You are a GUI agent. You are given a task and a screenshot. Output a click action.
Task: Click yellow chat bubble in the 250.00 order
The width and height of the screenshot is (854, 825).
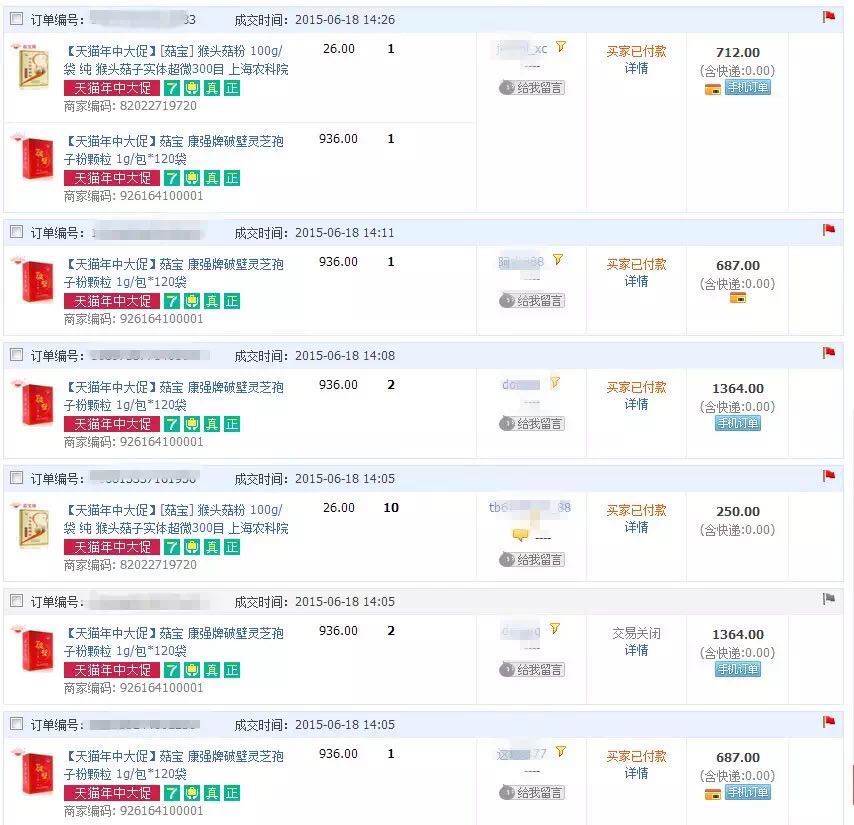point(520,536)
